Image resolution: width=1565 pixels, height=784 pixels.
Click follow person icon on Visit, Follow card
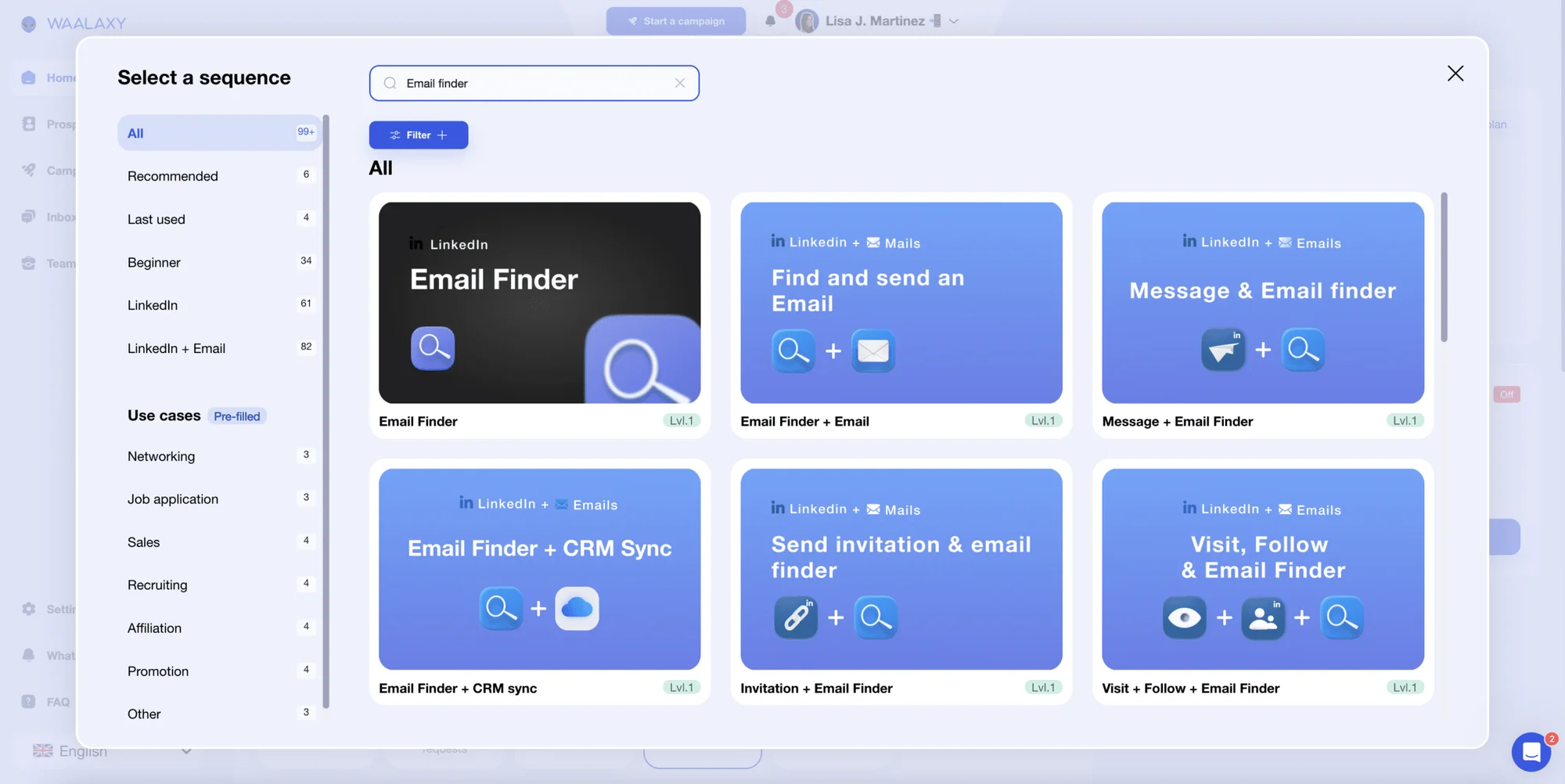tap(1263, 617)
